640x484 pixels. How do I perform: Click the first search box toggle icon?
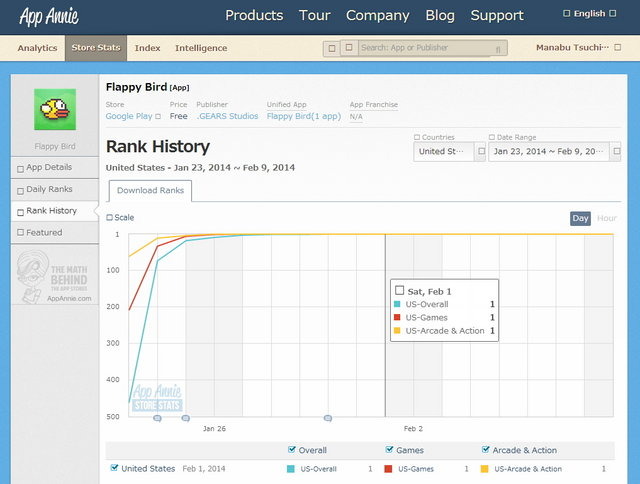click(x=332, y=48)
